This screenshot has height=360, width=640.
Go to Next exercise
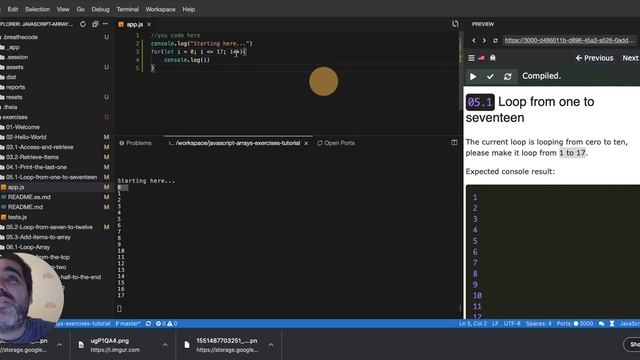[x=631, y=58]
